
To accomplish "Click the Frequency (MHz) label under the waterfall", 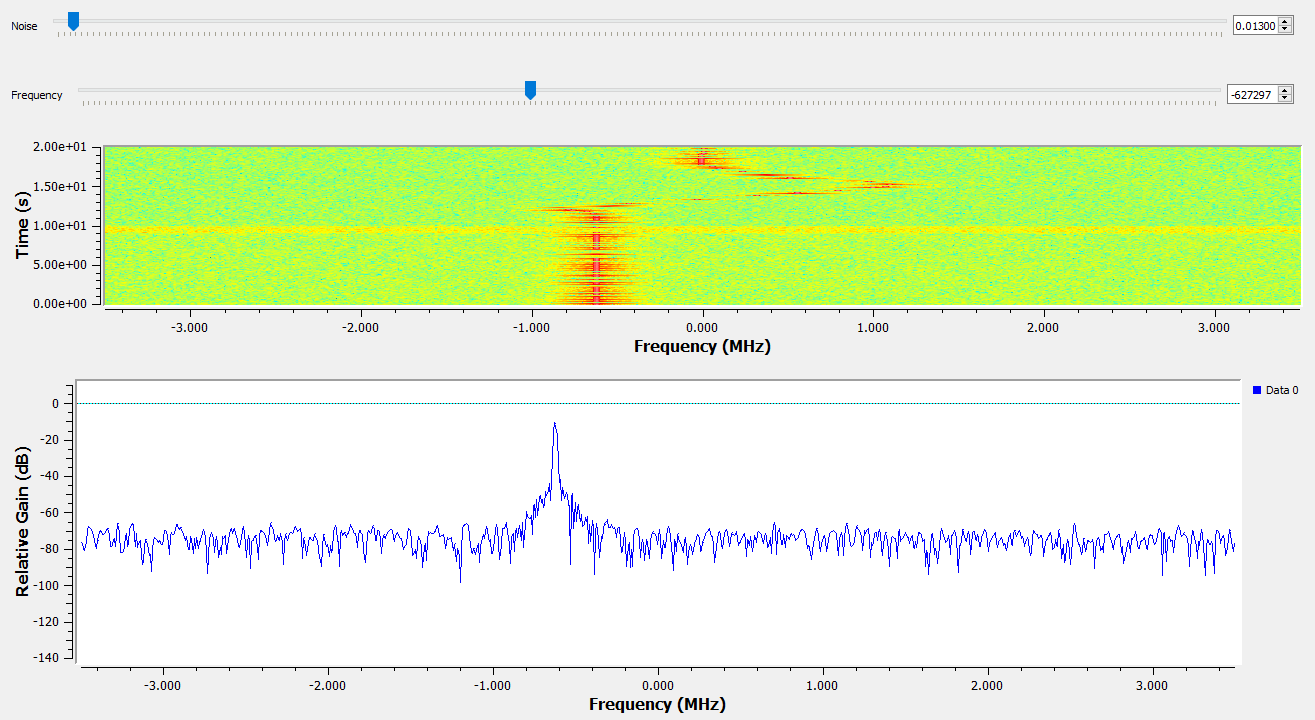I will (701, 345).
